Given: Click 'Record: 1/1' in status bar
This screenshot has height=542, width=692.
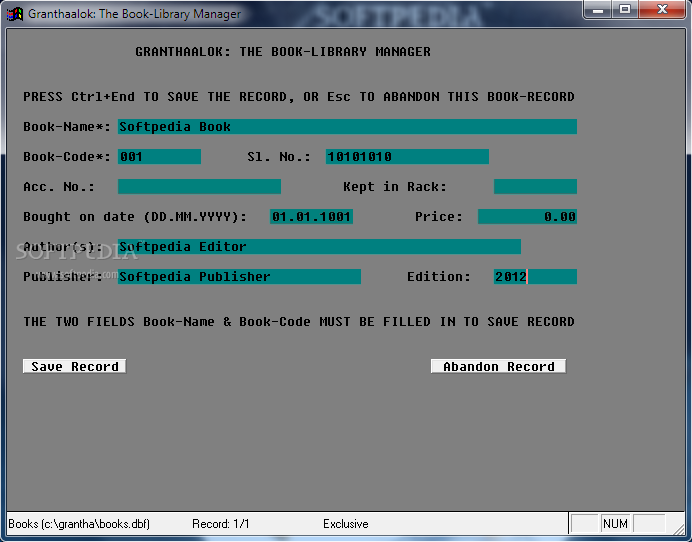Looking at the screenshot, I should 221,524.
